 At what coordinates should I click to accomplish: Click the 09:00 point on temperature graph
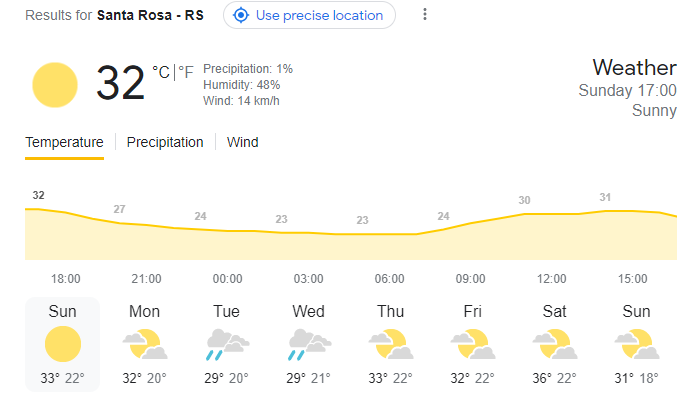[x=470, y=223]
